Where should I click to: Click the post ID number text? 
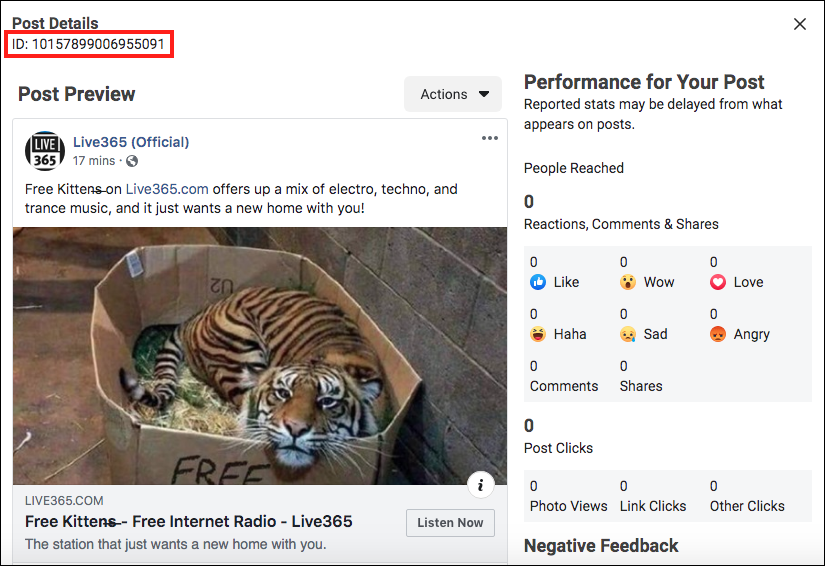coord(98,44)
